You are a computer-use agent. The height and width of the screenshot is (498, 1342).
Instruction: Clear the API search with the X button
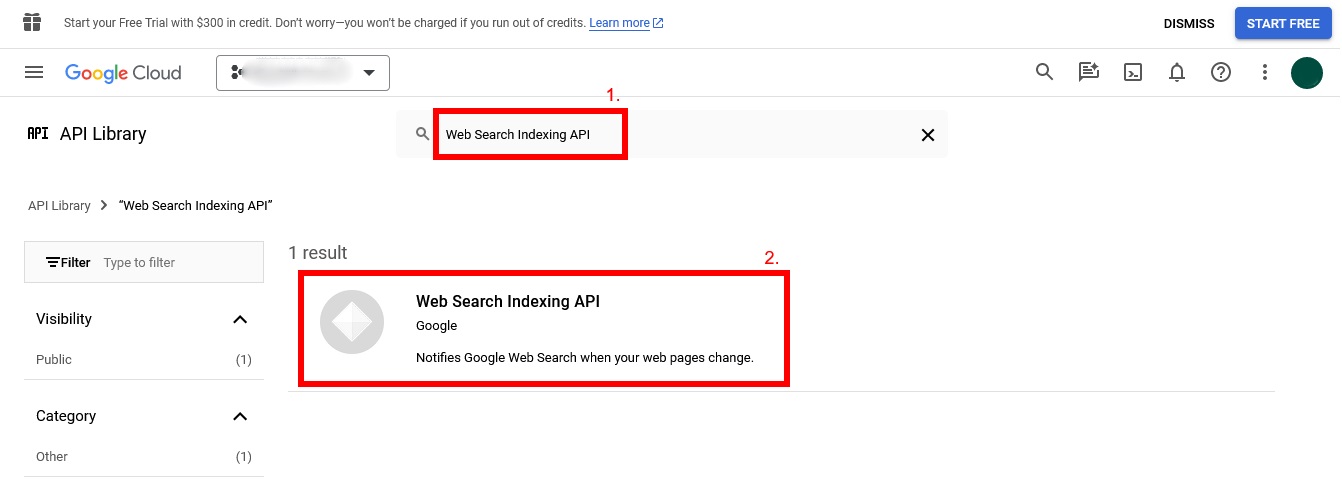coord(928,135)
